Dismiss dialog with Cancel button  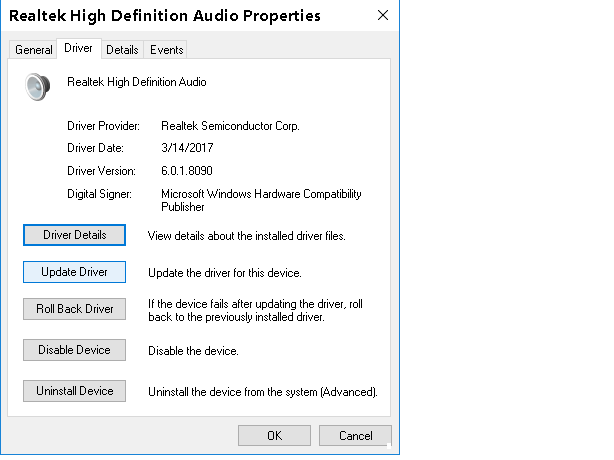point(355,435)
